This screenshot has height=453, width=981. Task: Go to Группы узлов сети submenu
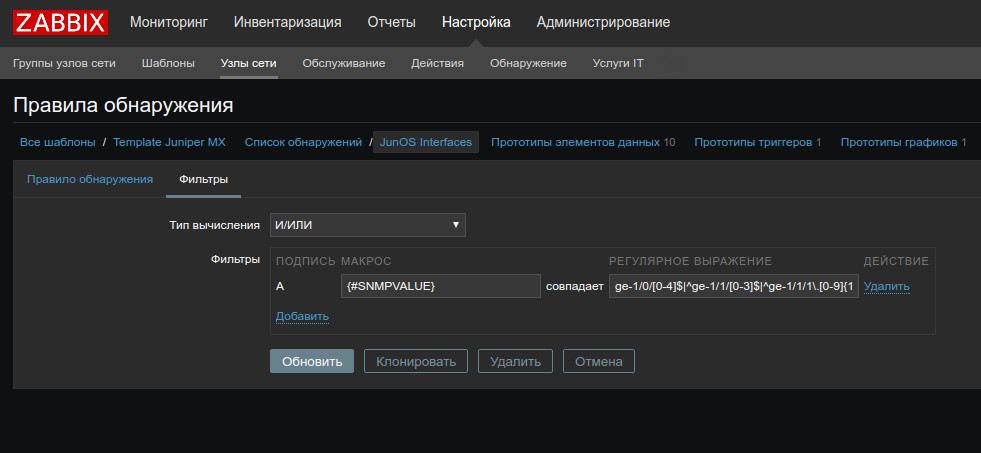64,63
